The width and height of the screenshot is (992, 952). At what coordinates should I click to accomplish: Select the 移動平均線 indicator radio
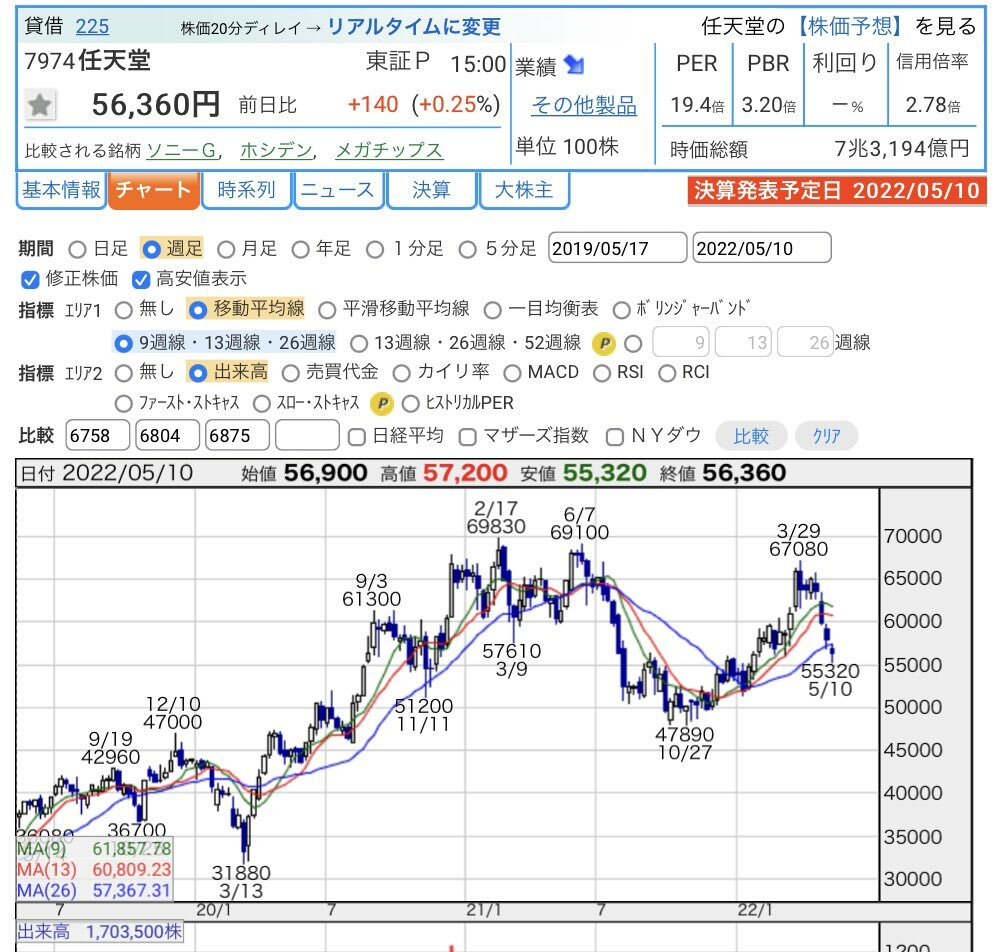[198, 310]
